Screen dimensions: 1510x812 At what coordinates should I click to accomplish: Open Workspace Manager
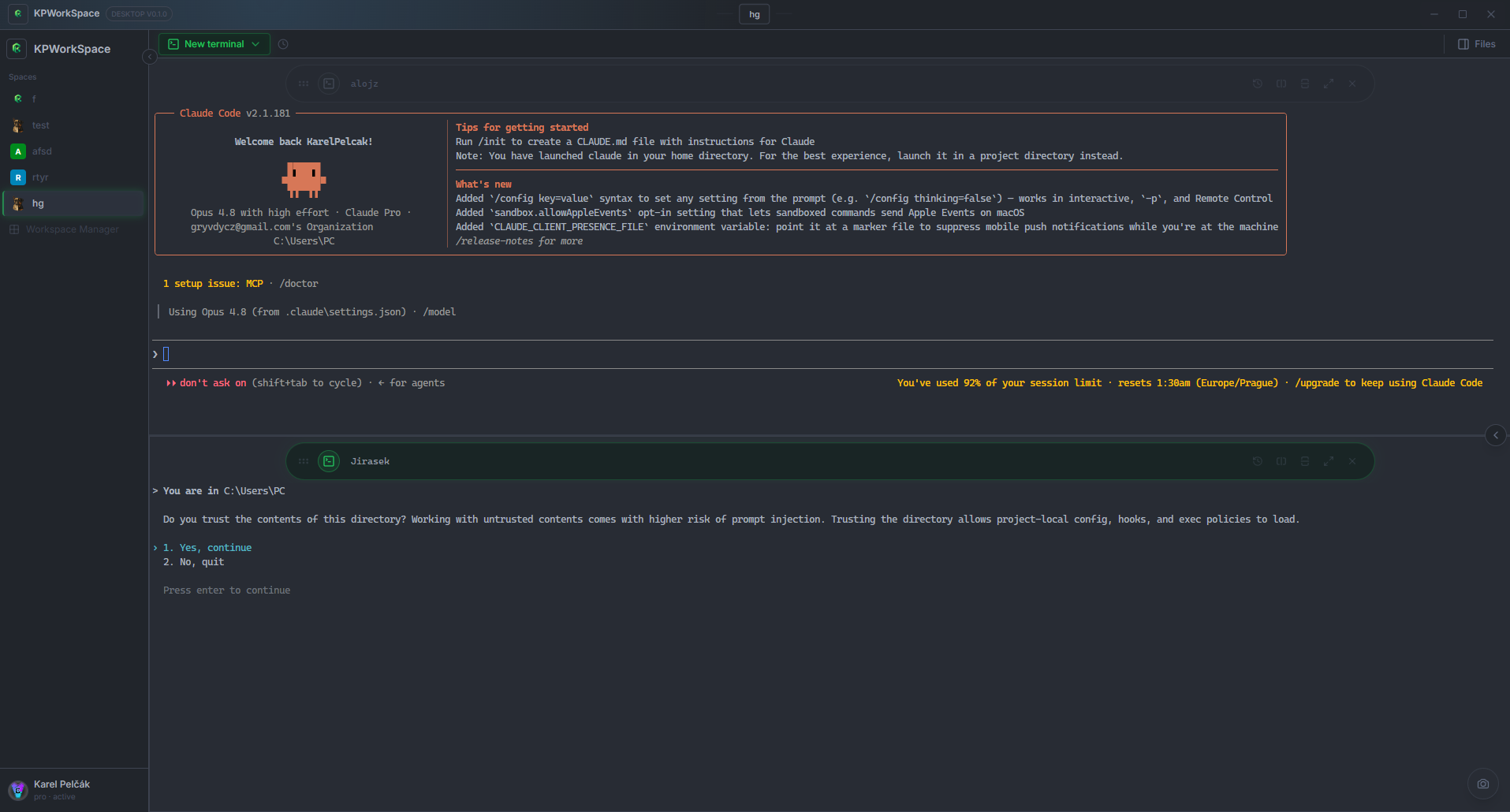(x=73, y=229)
